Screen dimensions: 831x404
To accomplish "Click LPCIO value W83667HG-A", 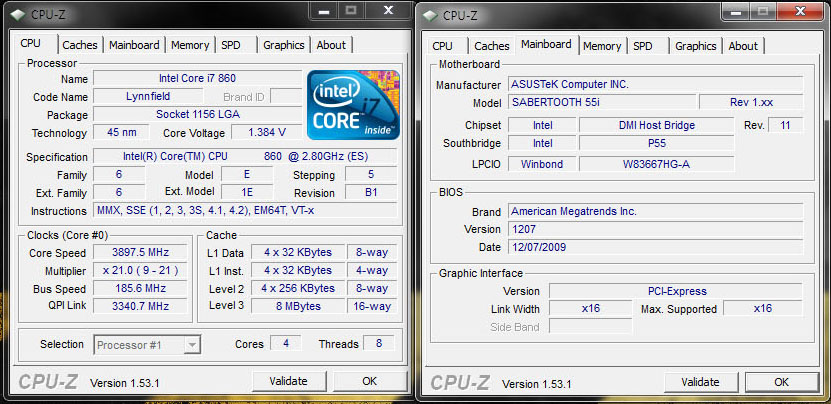I will click(x=657, y=164).
